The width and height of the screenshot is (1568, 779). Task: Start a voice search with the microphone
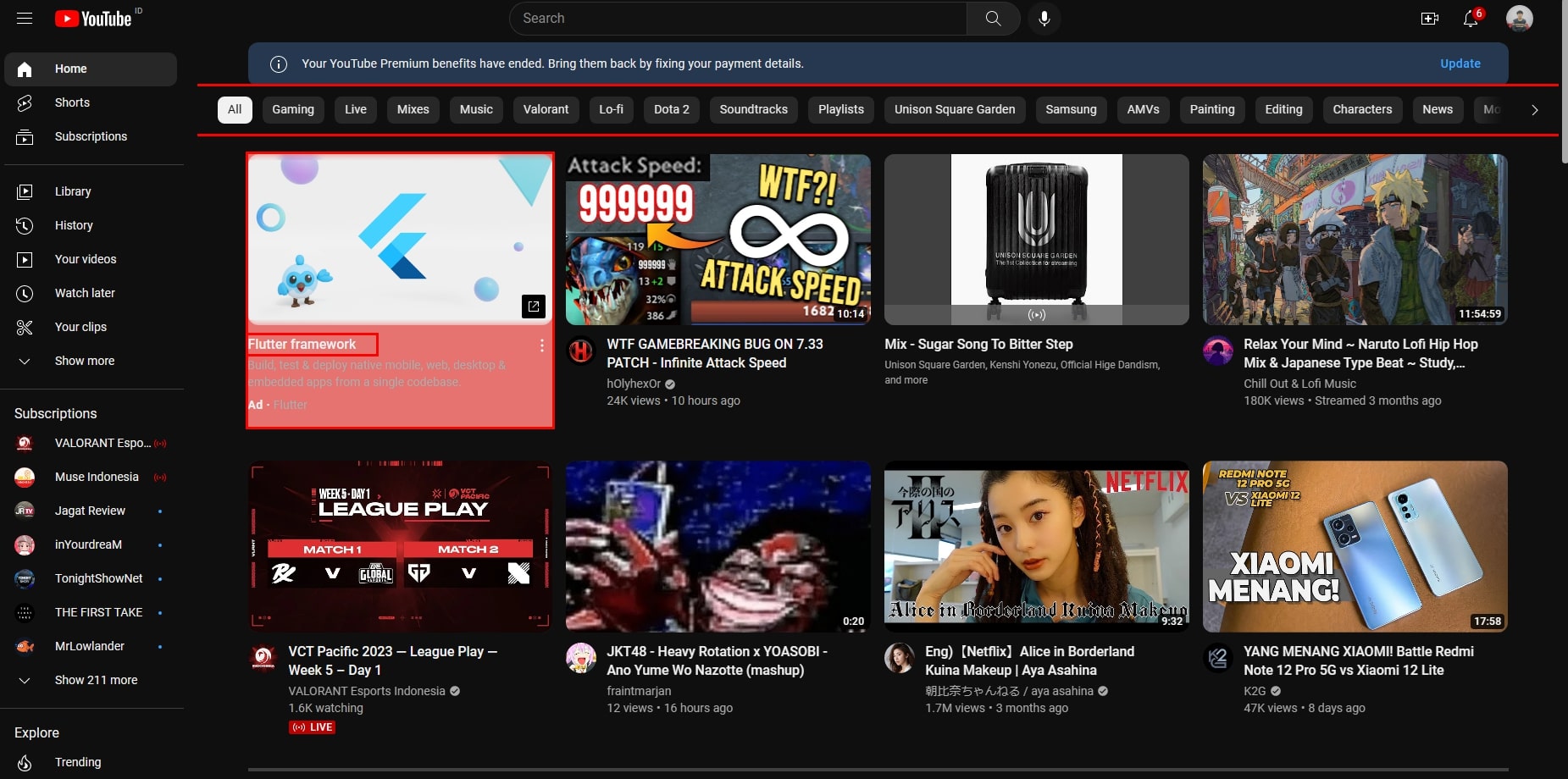click(1044, 18)
